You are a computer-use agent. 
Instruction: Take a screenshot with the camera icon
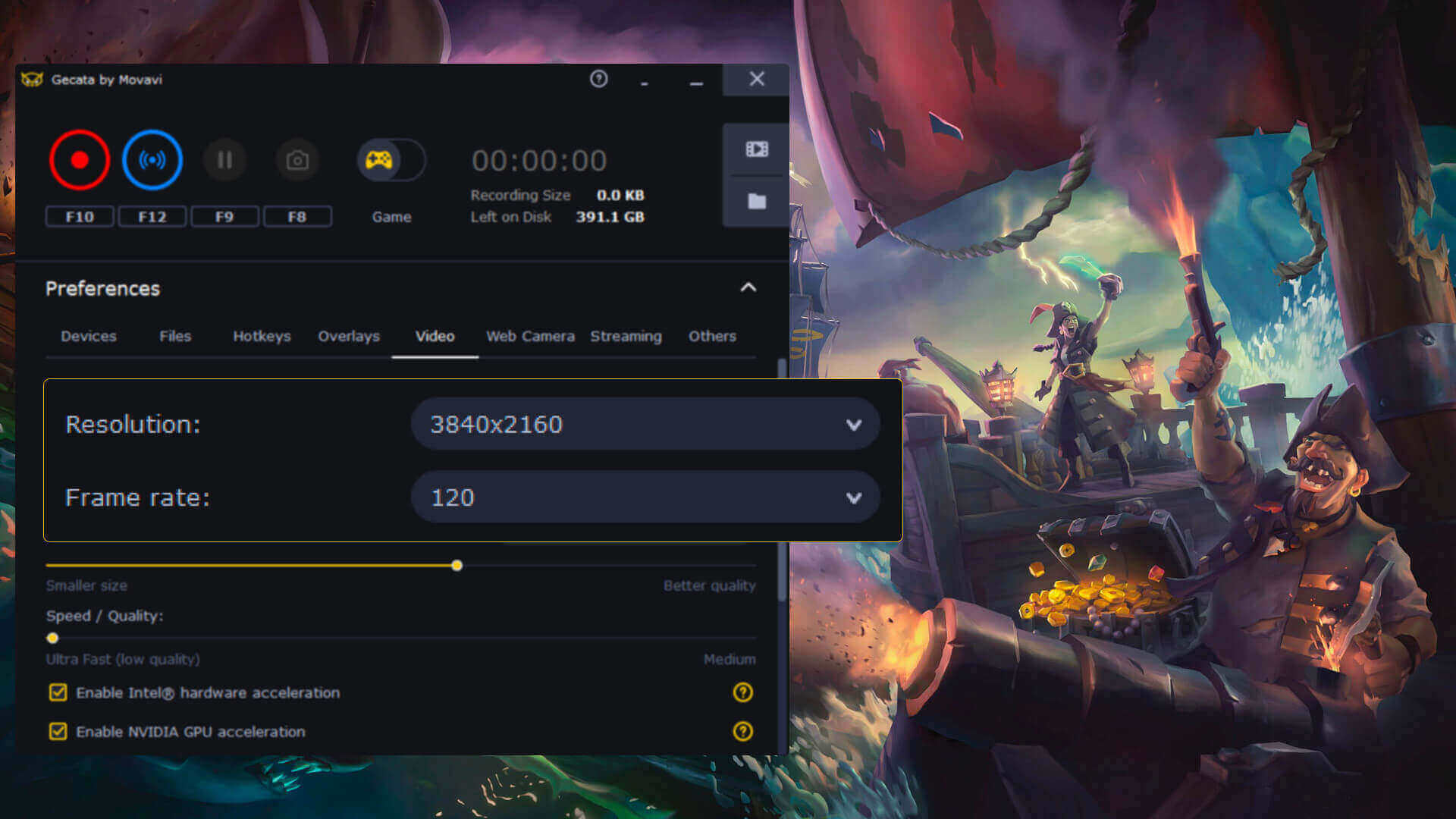coord(297,160)
